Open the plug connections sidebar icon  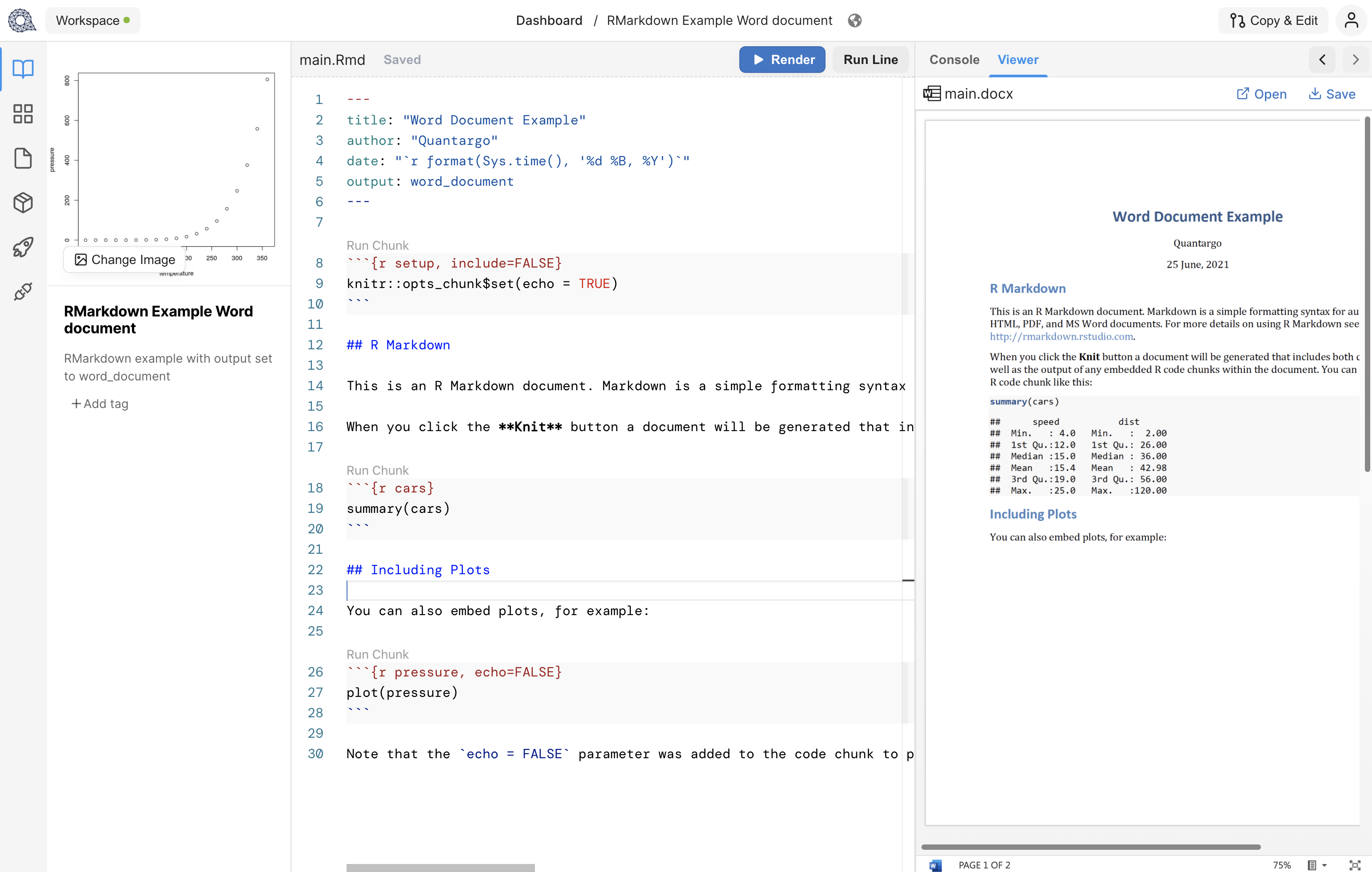[x=23, y=291]
